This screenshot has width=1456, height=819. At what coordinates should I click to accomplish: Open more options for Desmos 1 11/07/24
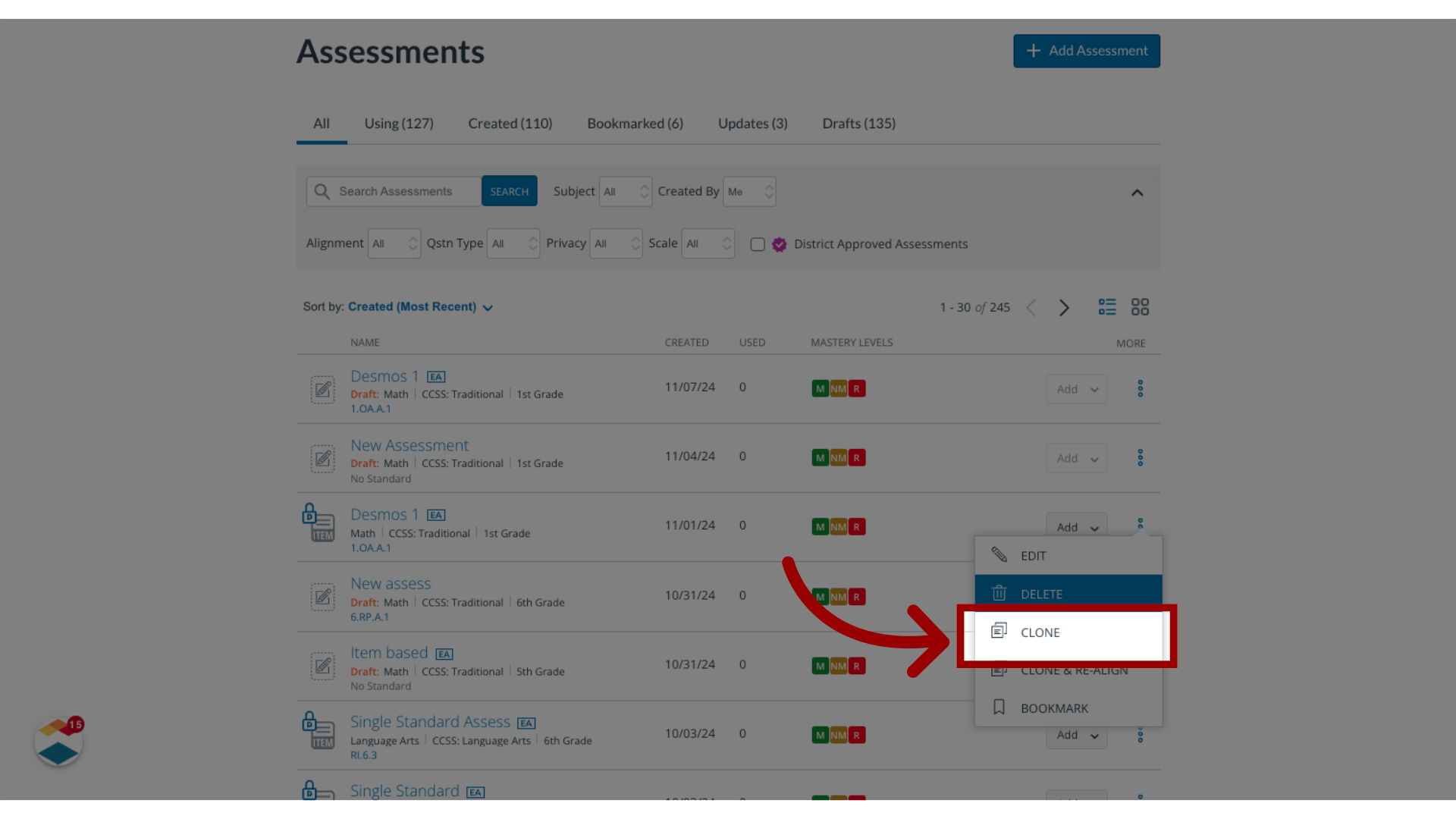coord(1140,388)
